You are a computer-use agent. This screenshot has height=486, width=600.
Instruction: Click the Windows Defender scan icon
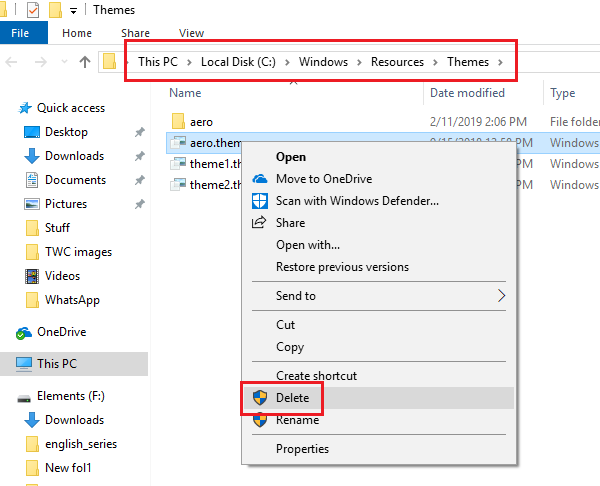coord(260,201)
